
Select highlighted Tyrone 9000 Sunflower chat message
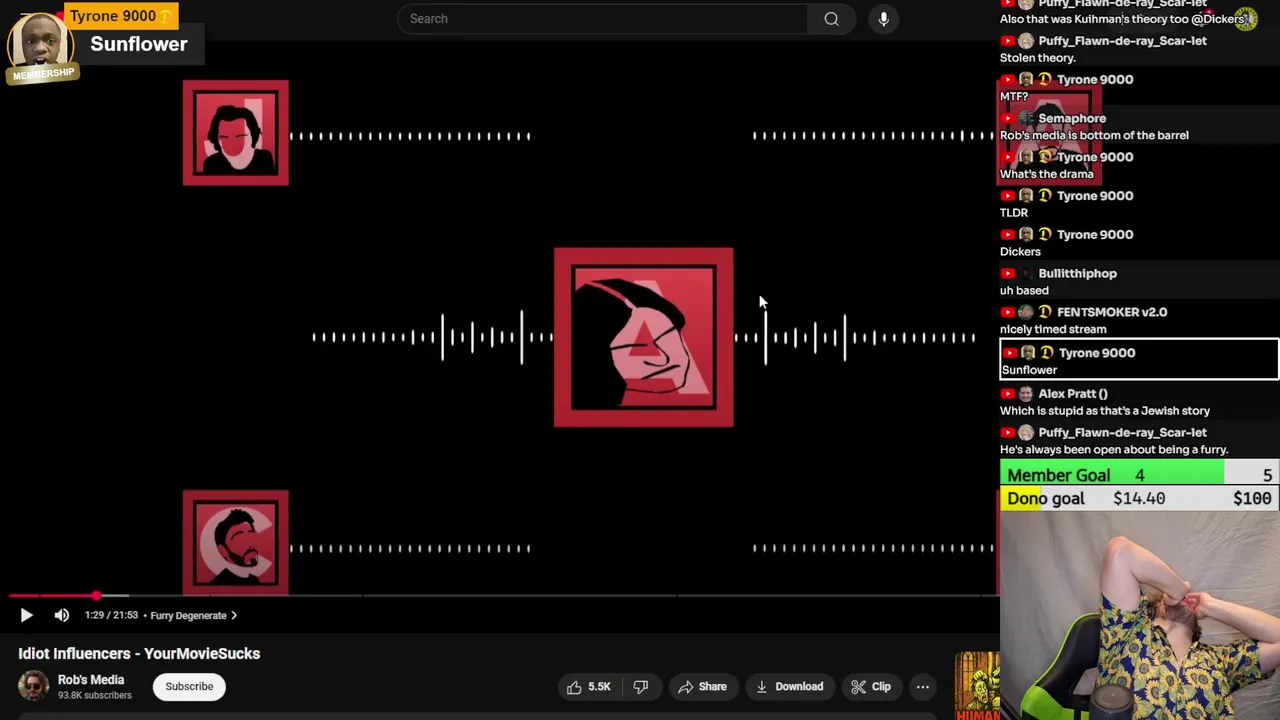pos(1139,361)
